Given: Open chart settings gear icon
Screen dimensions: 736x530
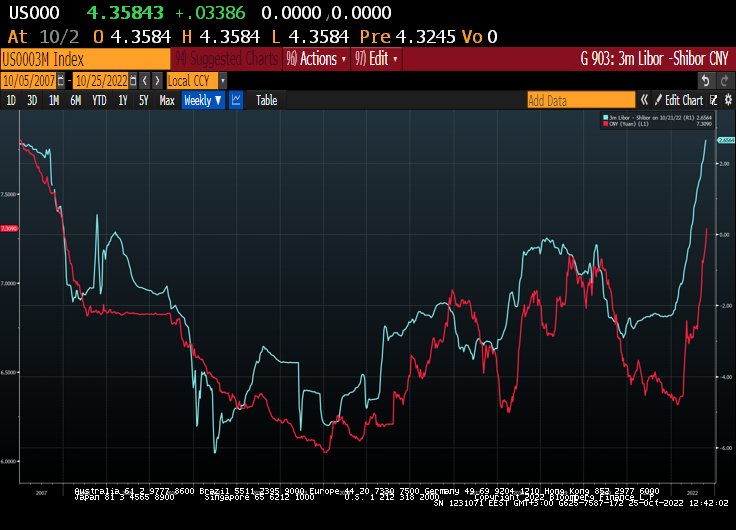Looking at the screenshot, I should point(728,100).
